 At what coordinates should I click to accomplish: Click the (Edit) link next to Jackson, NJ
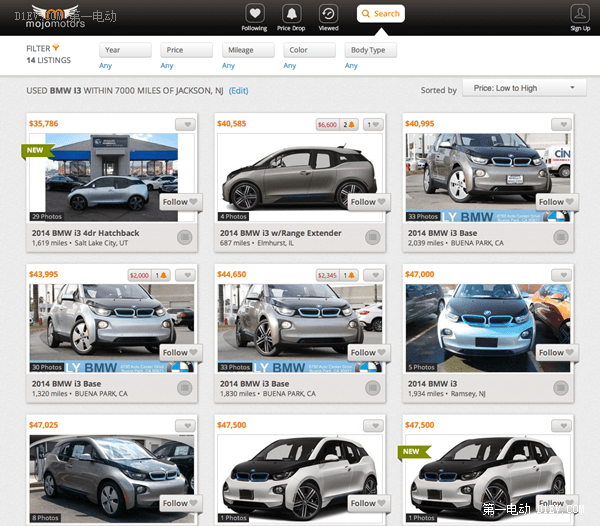(x=238, y=91)
